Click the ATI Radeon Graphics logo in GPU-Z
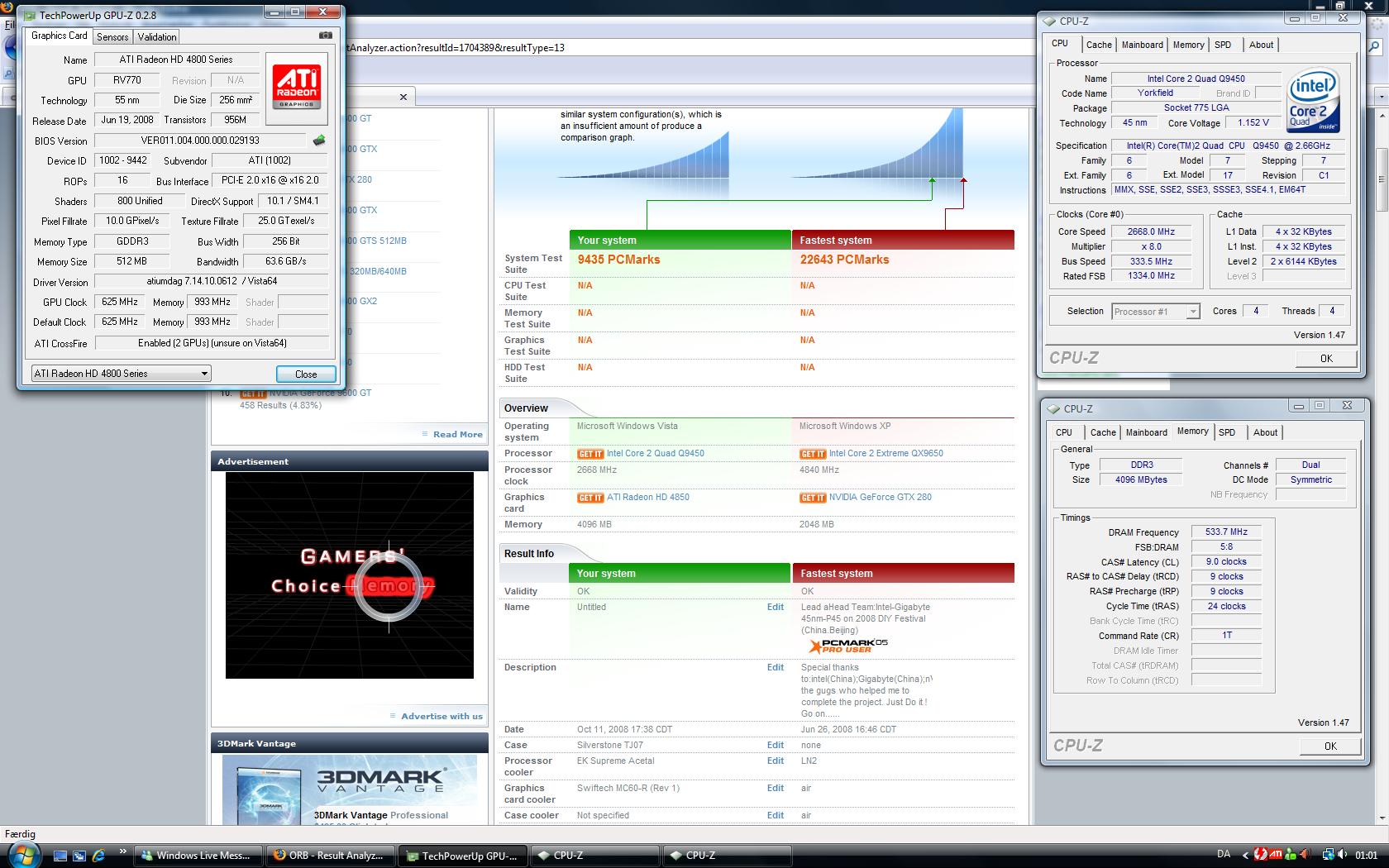This screenshot has width=1389, height=868. coord(297,88)
